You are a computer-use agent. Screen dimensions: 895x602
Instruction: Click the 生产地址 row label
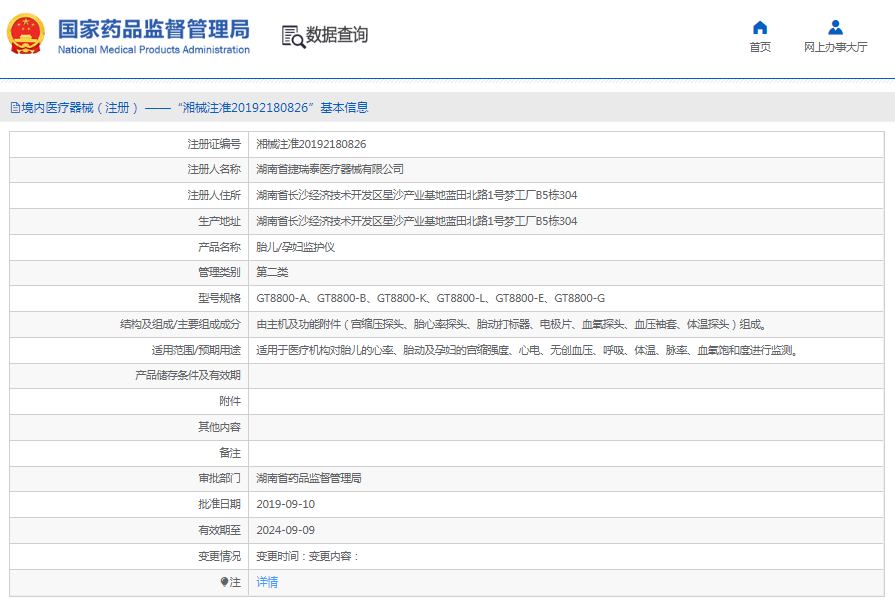pos(219,221)
